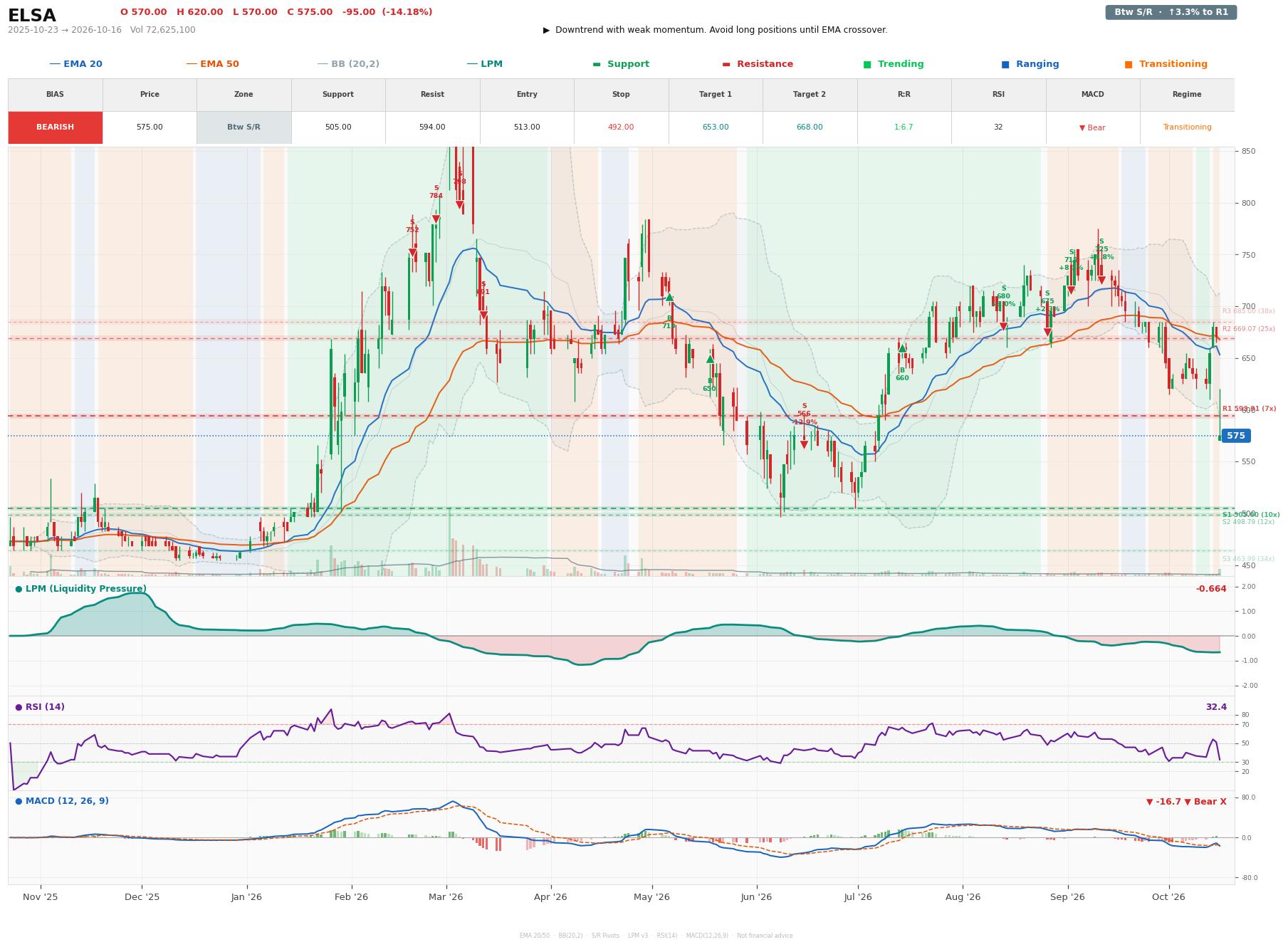The image size is (1288, 947).
Task: Click the S3 463.99 (34x) support label
Action: click(1249, 559)
